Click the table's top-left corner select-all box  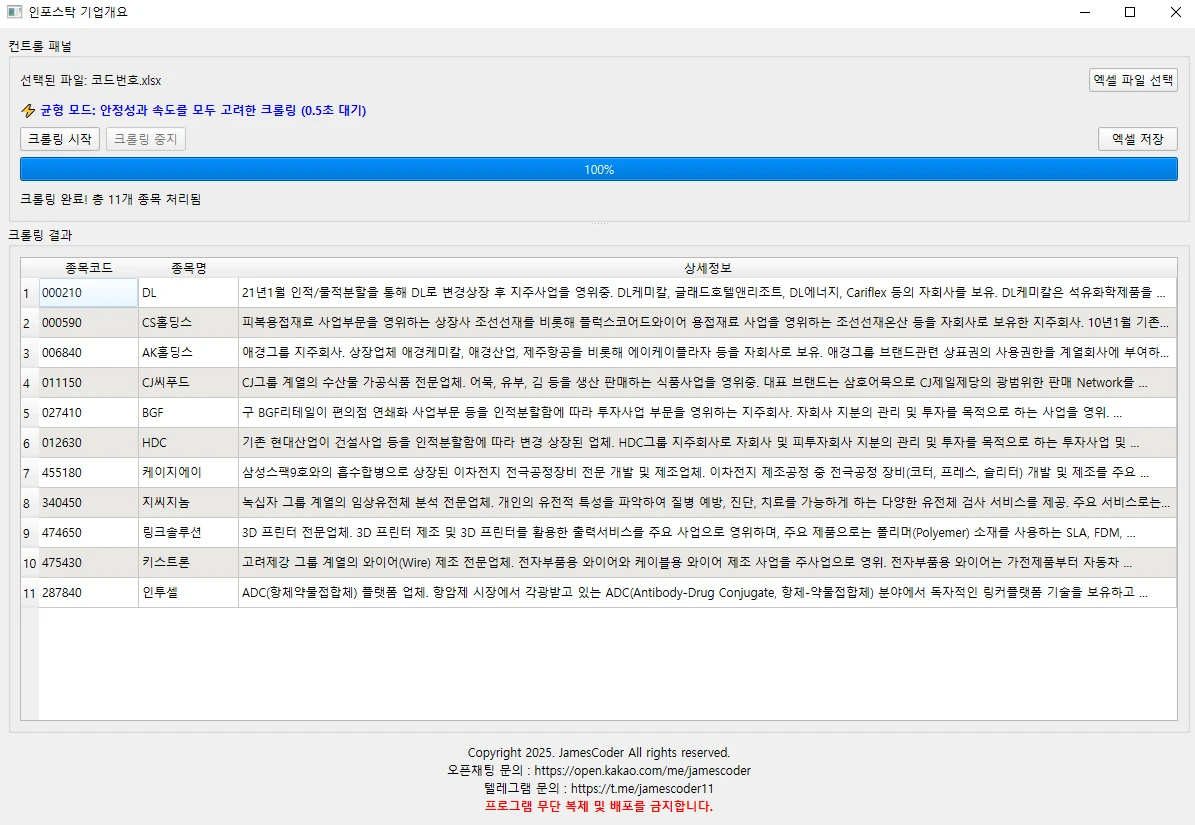click(x=30, y=268)
